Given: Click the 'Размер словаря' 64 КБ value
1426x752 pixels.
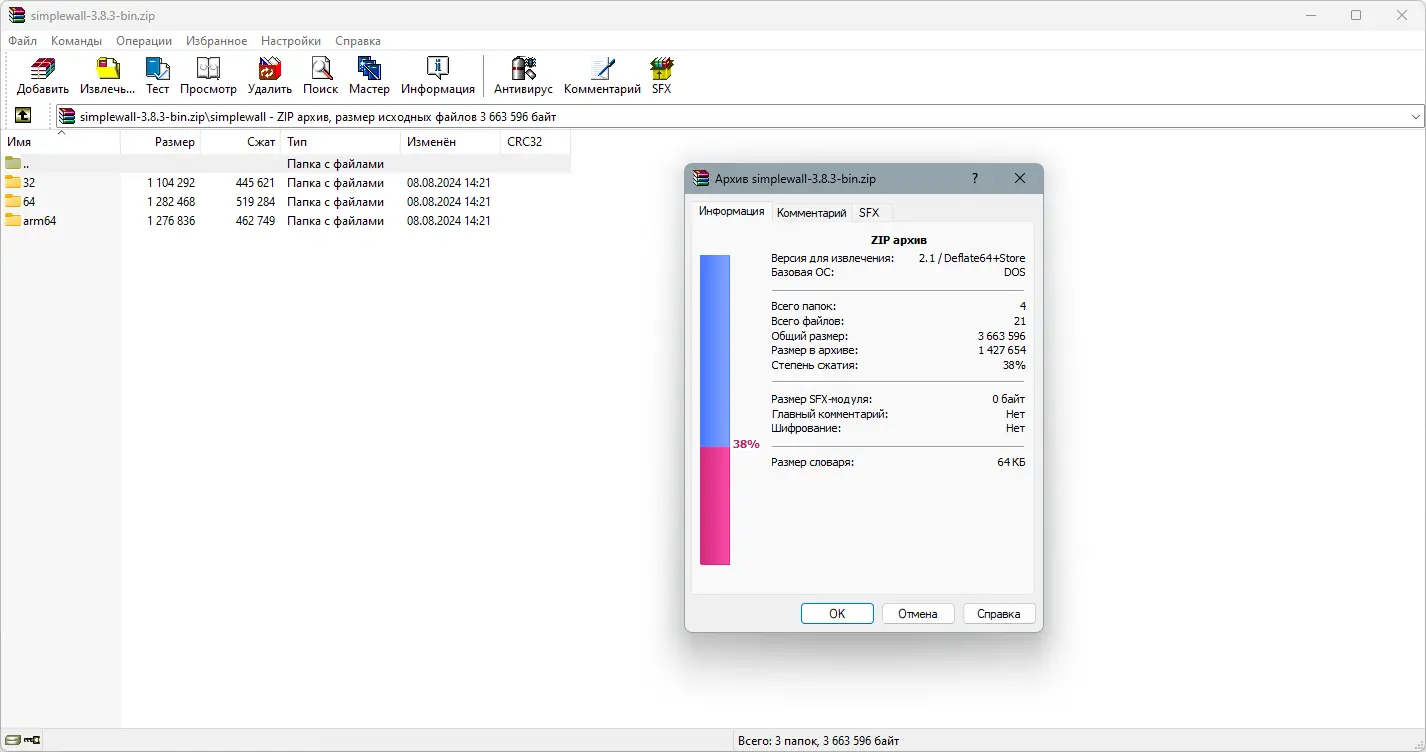Looking at the screenshot, I should [1011, 462].
